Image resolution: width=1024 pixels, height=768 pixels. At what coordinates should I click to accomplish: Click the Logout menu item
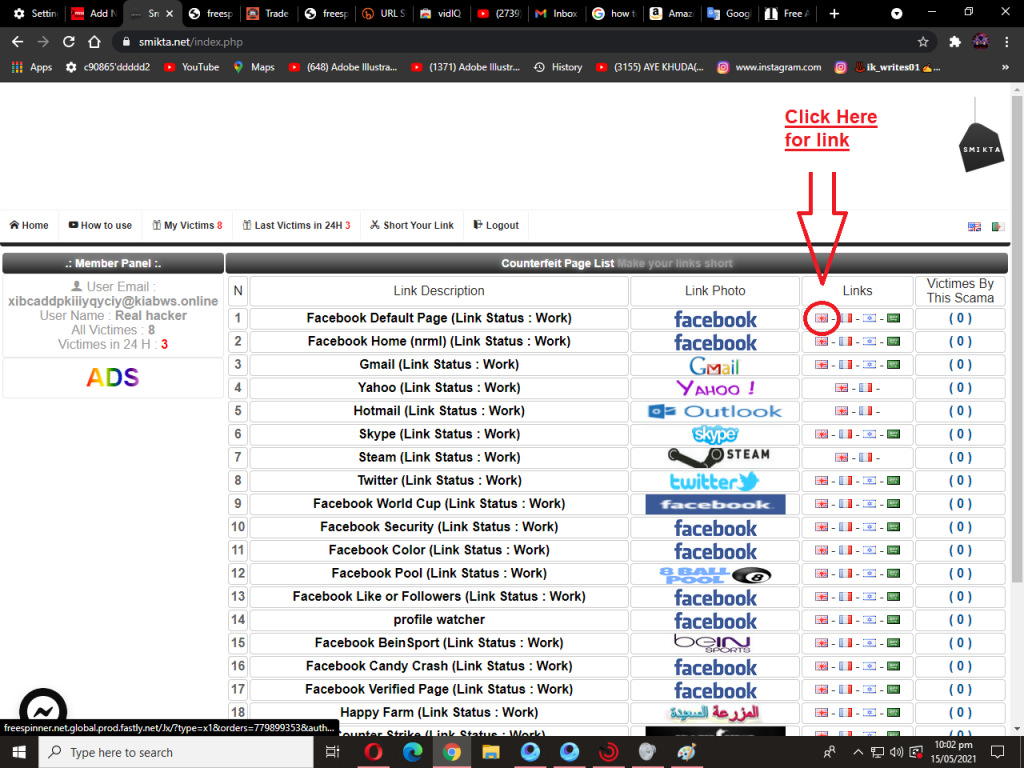[x=496, y=225]
